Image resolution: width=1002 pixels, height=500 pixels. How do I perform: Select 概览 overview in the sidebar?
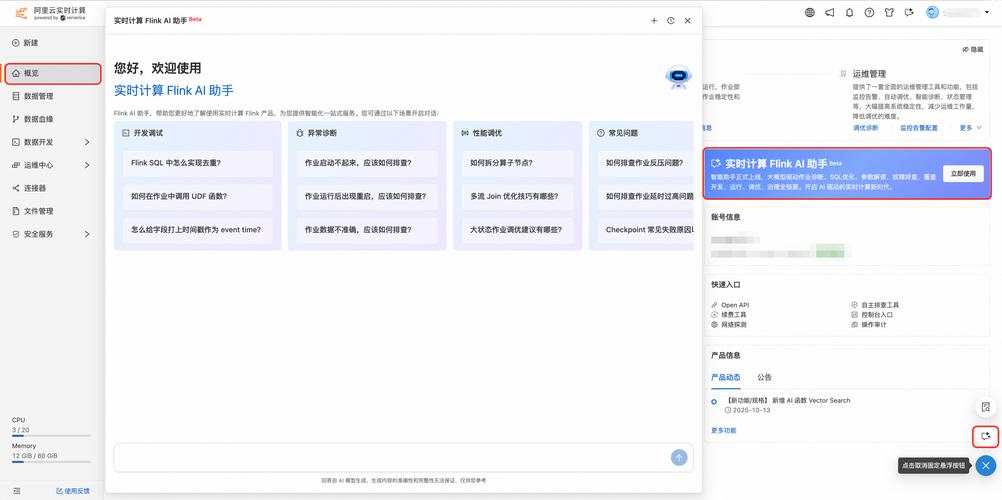click(53, 74)
